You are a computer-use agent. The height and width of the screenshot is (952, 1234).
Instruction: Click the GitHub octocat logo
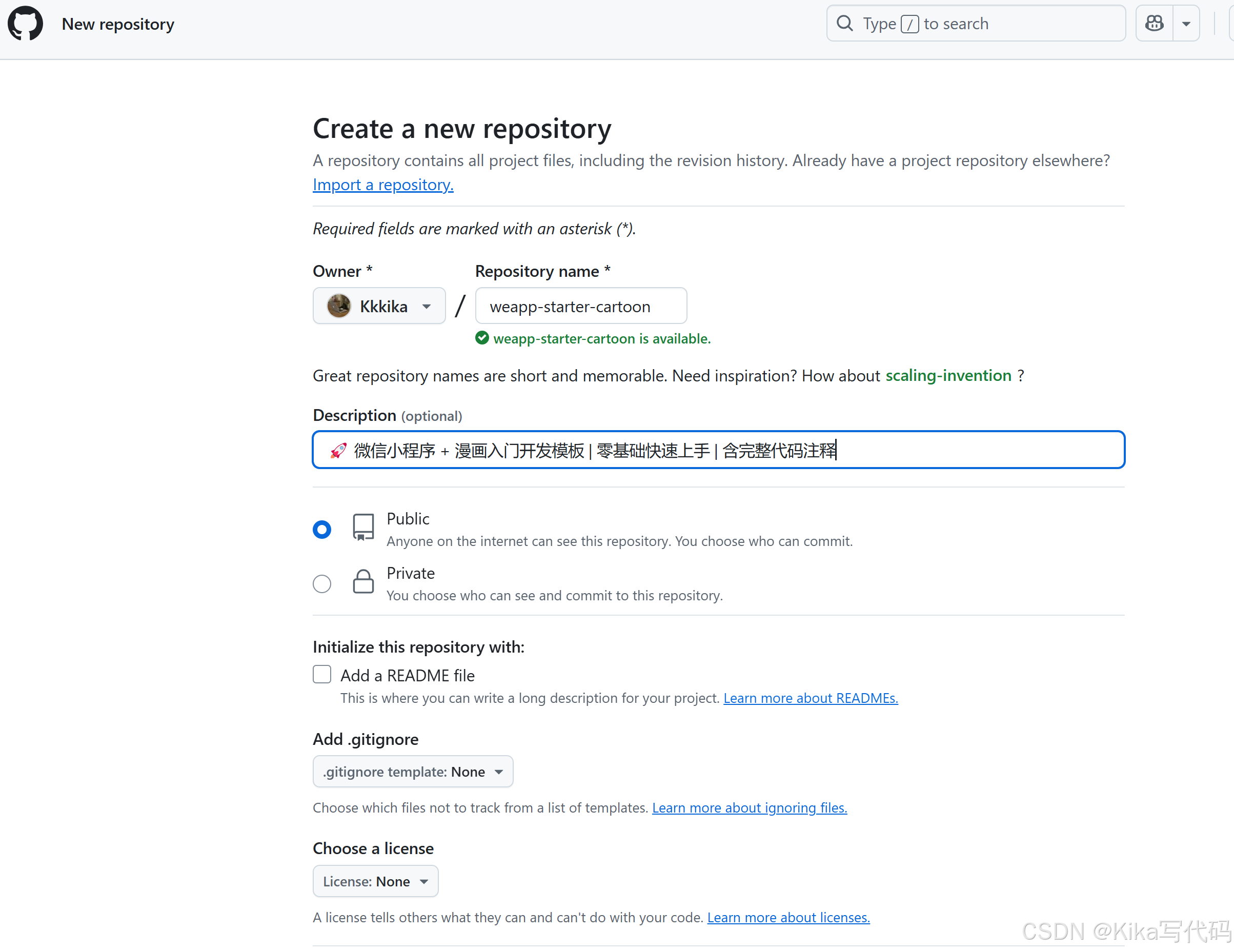click(25, 24)
